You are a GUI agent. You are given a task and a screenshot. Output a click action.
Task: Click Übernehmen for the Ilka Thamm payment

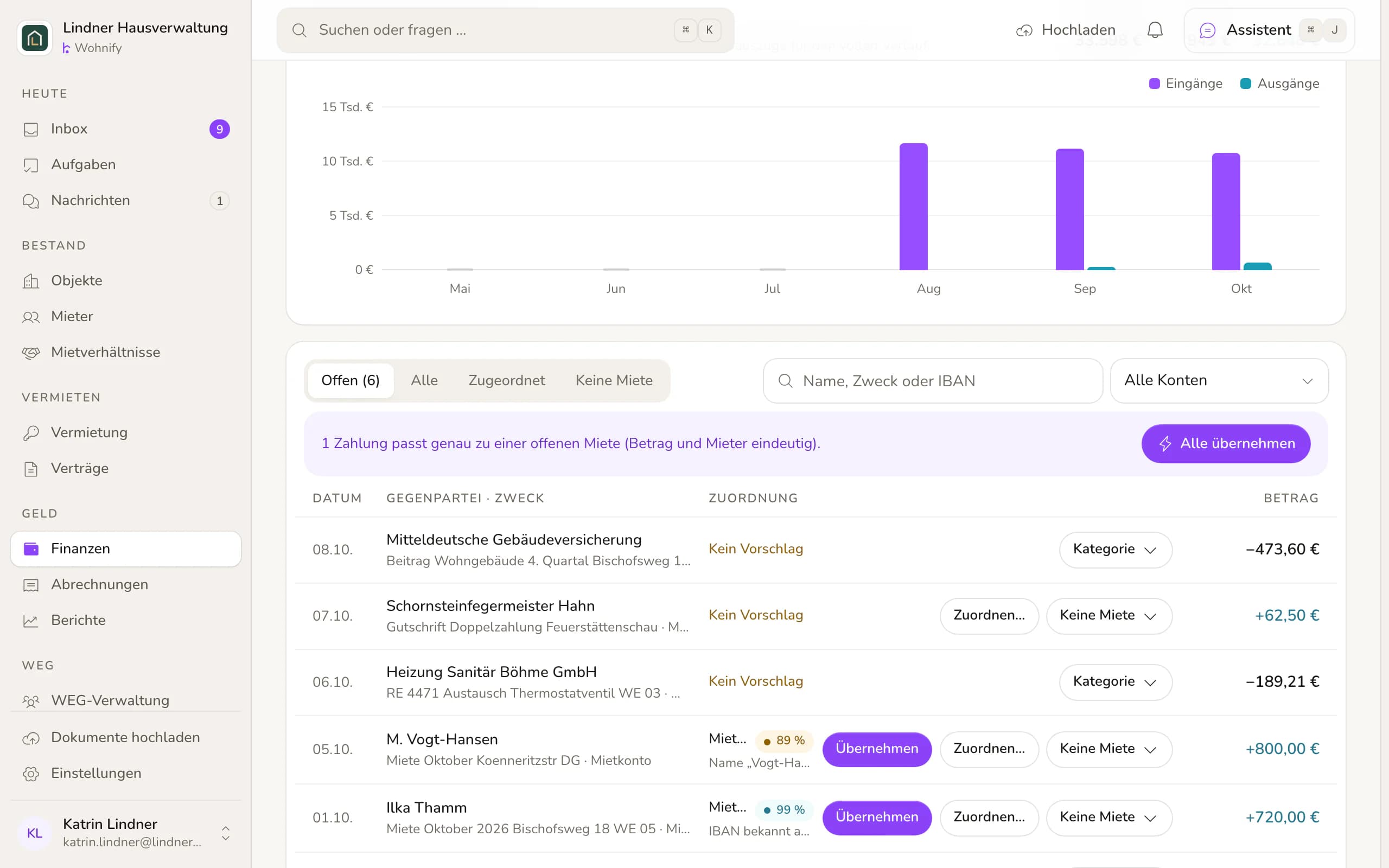pos(876,818)
